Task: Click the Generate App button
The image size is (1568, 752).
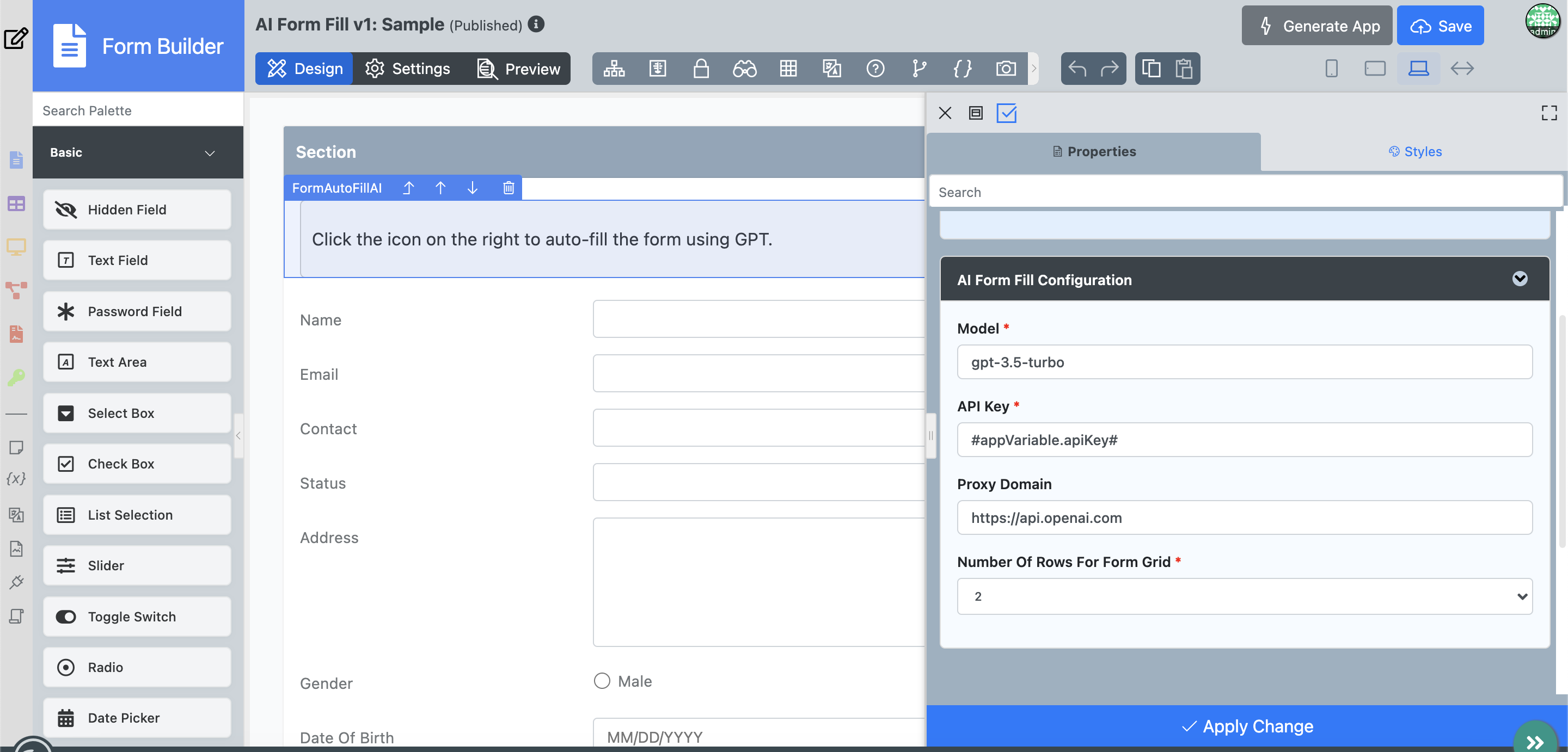Action: coord(1316,26)
